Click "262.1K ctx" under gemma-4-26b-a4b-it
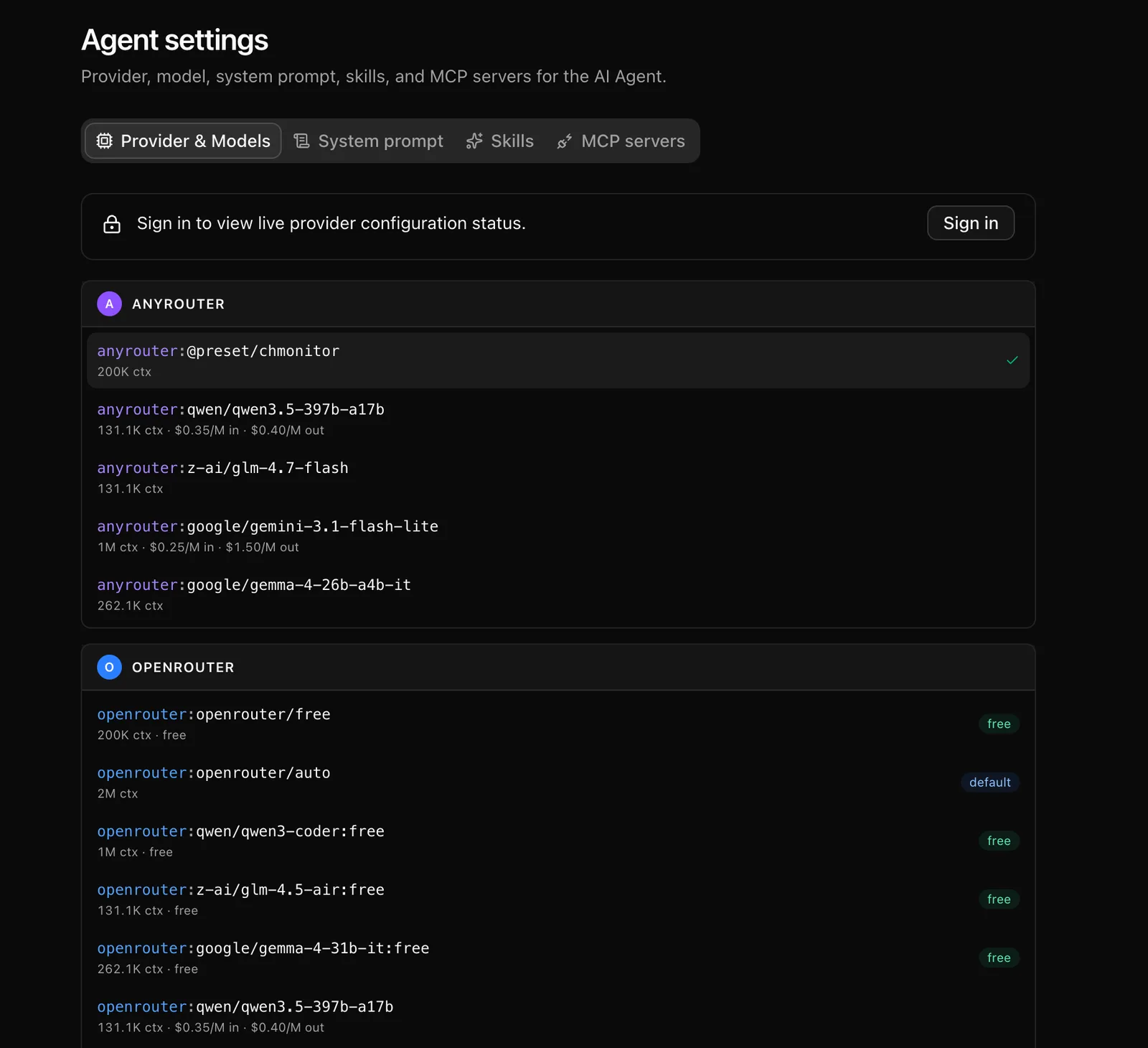The height and width of the screenshot is (1048, 1148). point(130,606)
